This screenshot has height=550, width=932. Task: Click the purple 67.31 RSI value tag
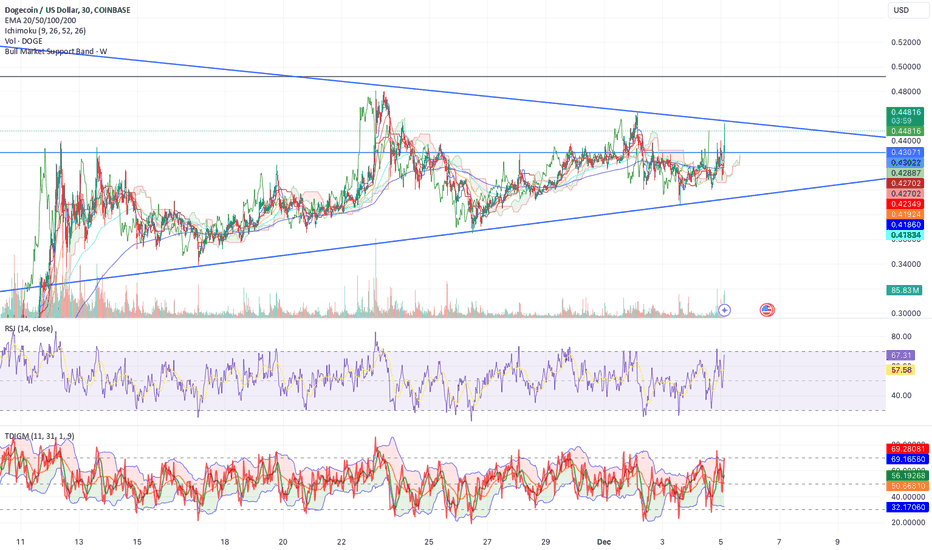(x=901, y=355)
